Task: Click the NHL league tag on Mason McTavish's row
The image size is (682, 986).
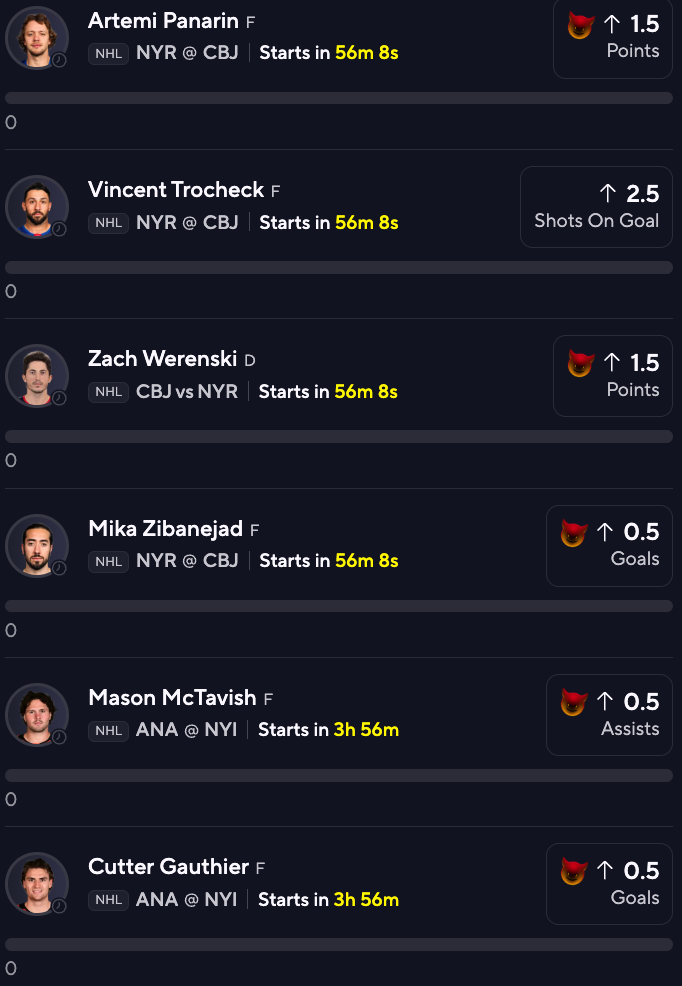Action: click(x=108, y=731)
